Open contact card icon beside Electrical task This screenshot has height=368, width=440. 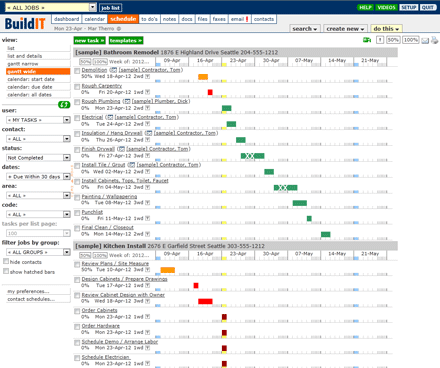(x=110, y=117)
